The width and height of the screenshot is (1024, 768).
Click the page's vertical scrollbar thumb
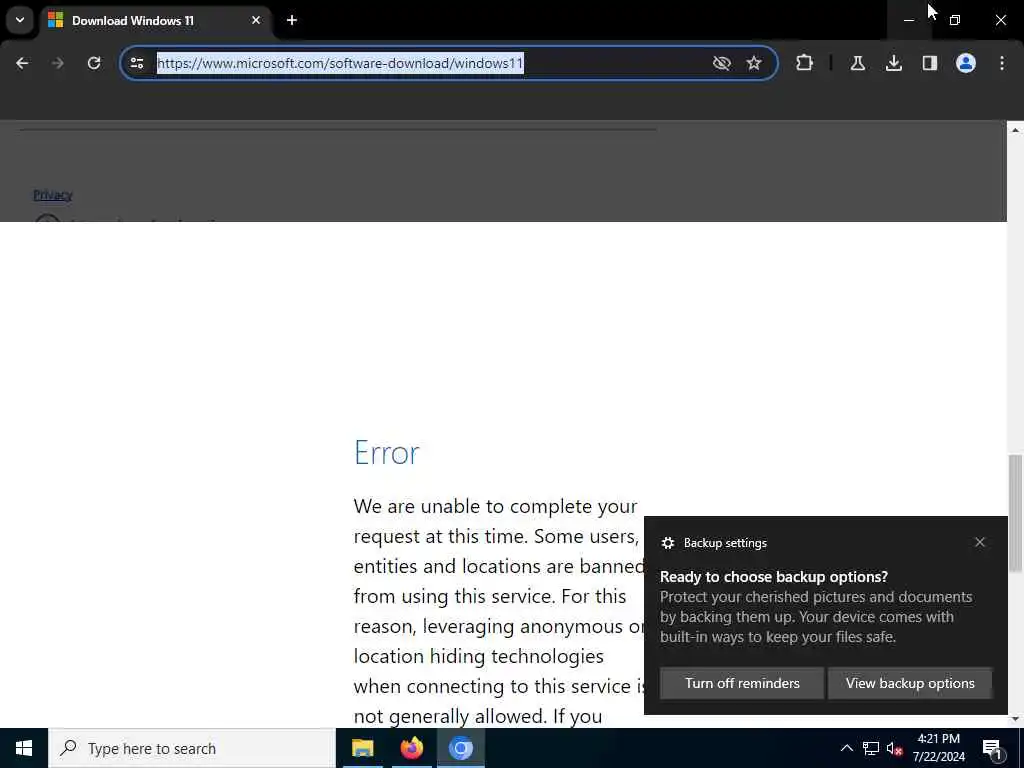click(1015, 513)
